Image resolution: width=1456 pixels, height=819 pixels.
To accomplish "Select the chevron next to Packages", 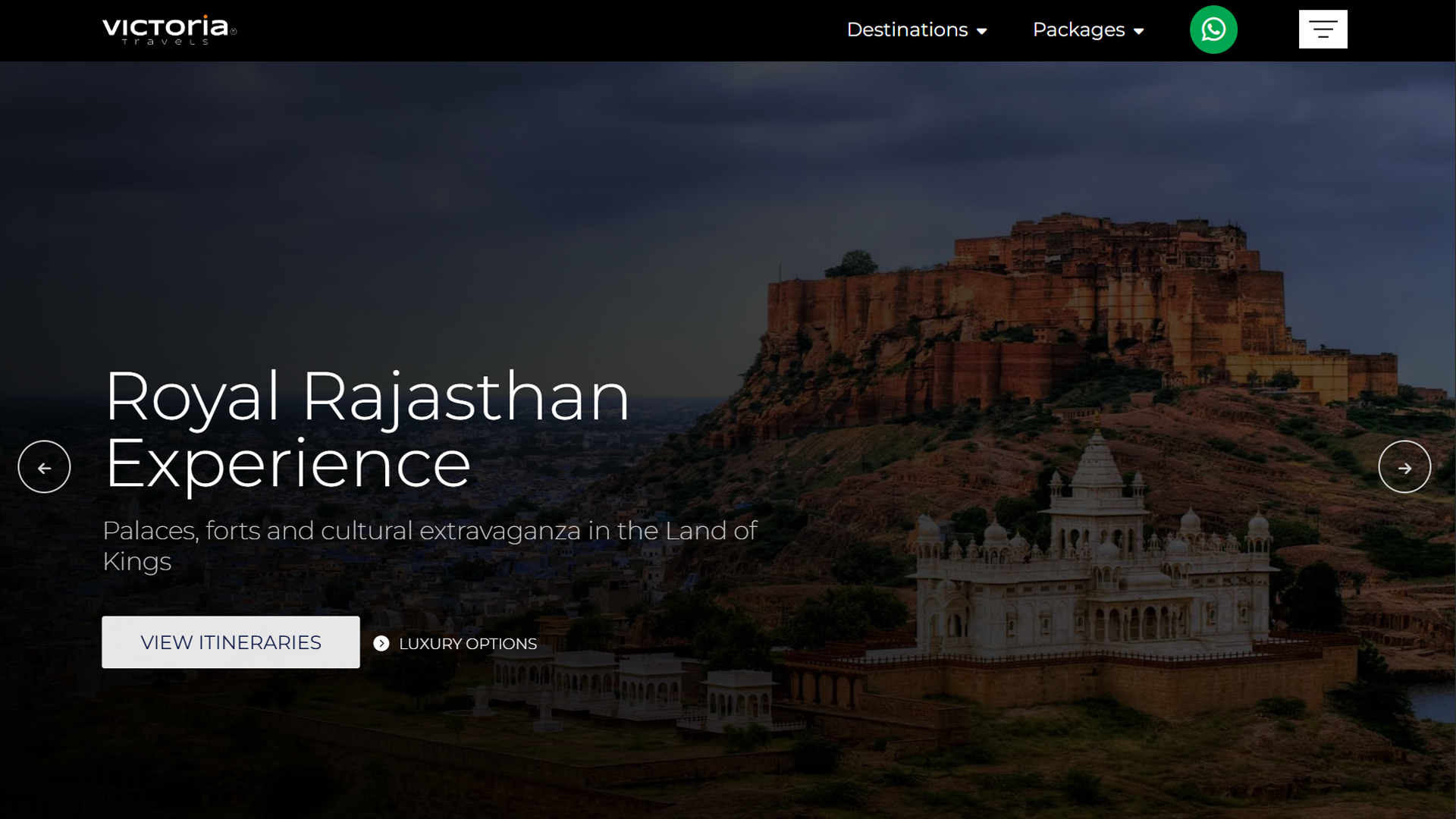I will tap(1140, 31).
